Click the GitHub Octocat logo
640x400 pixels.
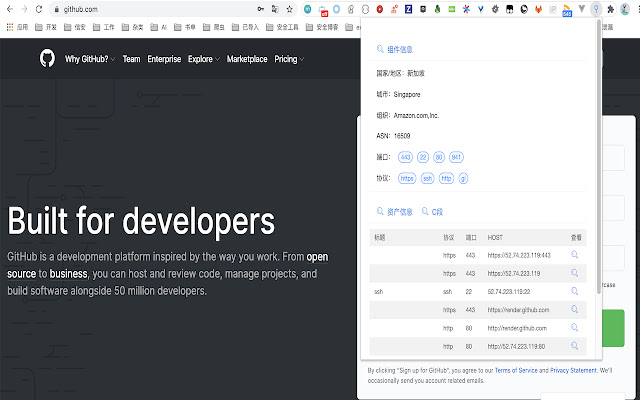click(x=47, y=59)
